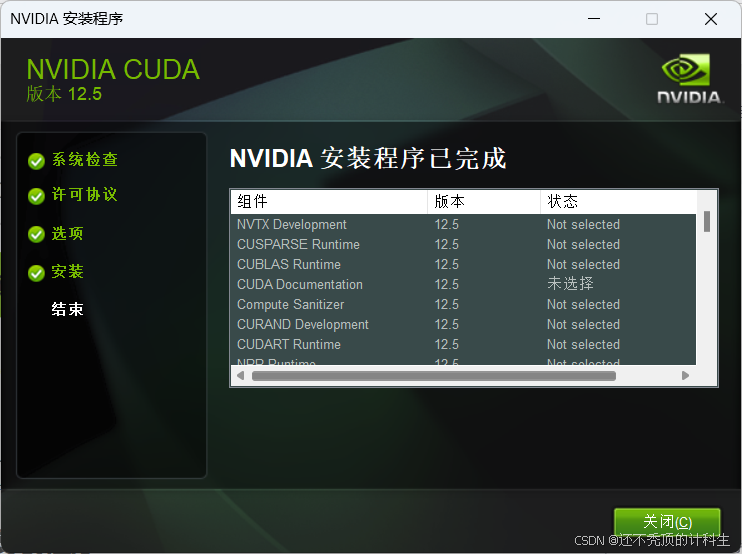Click green checkmark next to 许可协议
The image size is (742, 554).
click(36, 196)
